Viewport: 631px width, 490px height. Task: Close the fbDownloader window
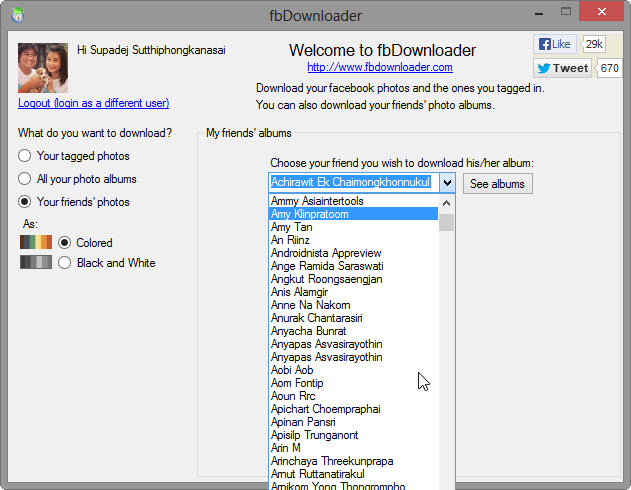point(601,11)
